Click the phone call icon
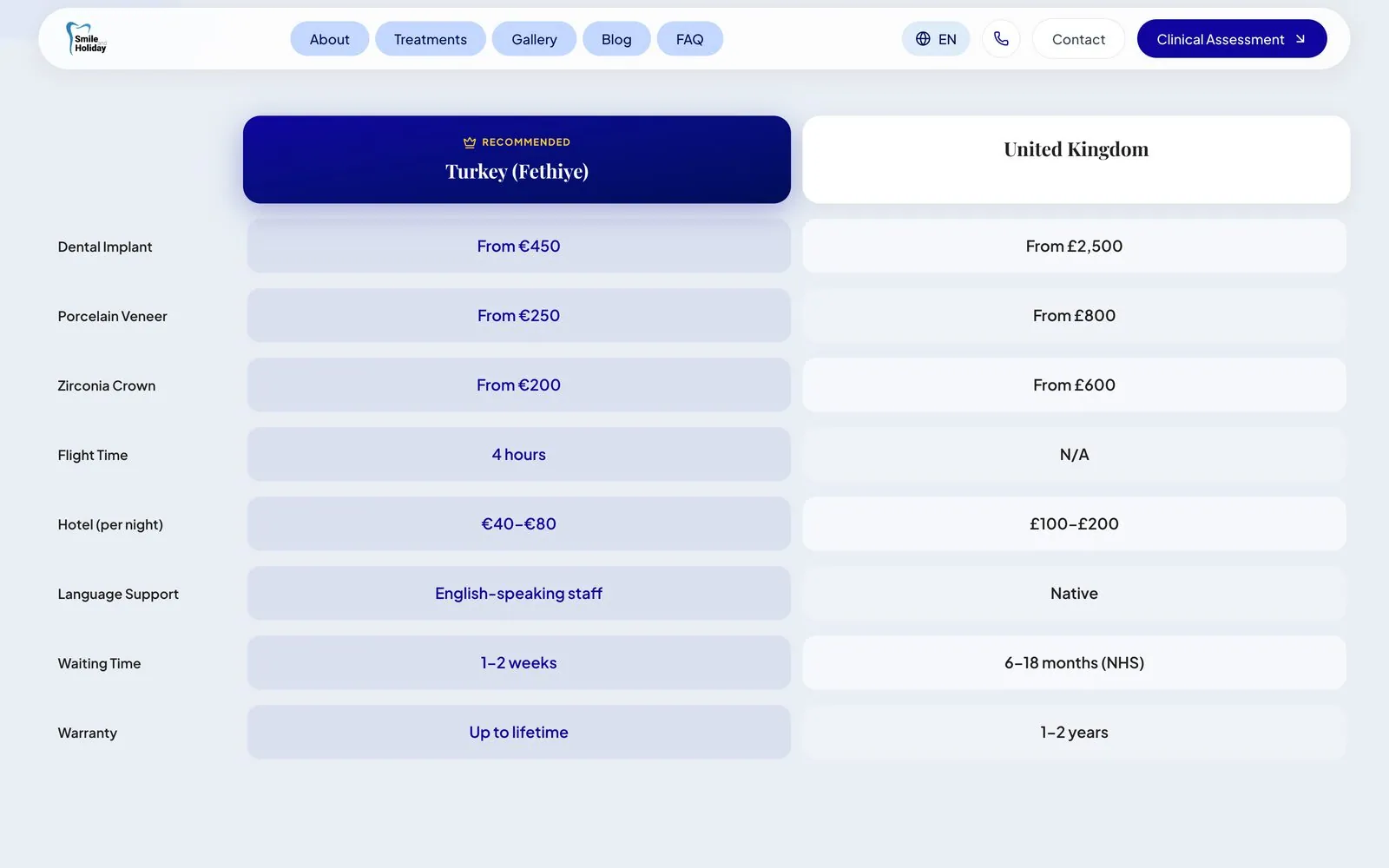The height and width of the screenshot is (868, 1389). point(1001,39)
